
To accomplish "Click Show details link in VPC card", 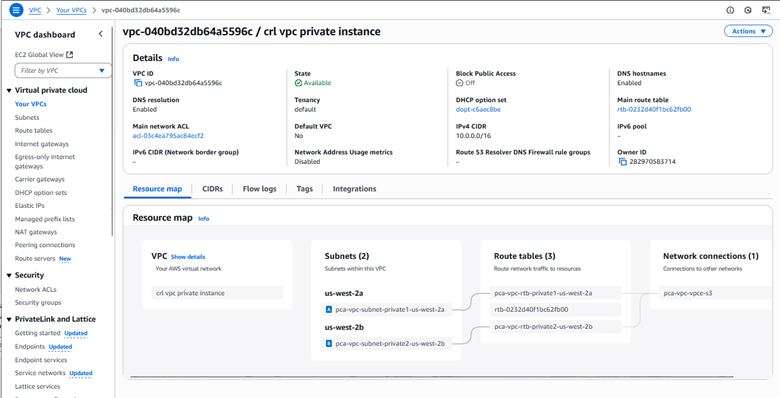I will (x=188, y=257).
